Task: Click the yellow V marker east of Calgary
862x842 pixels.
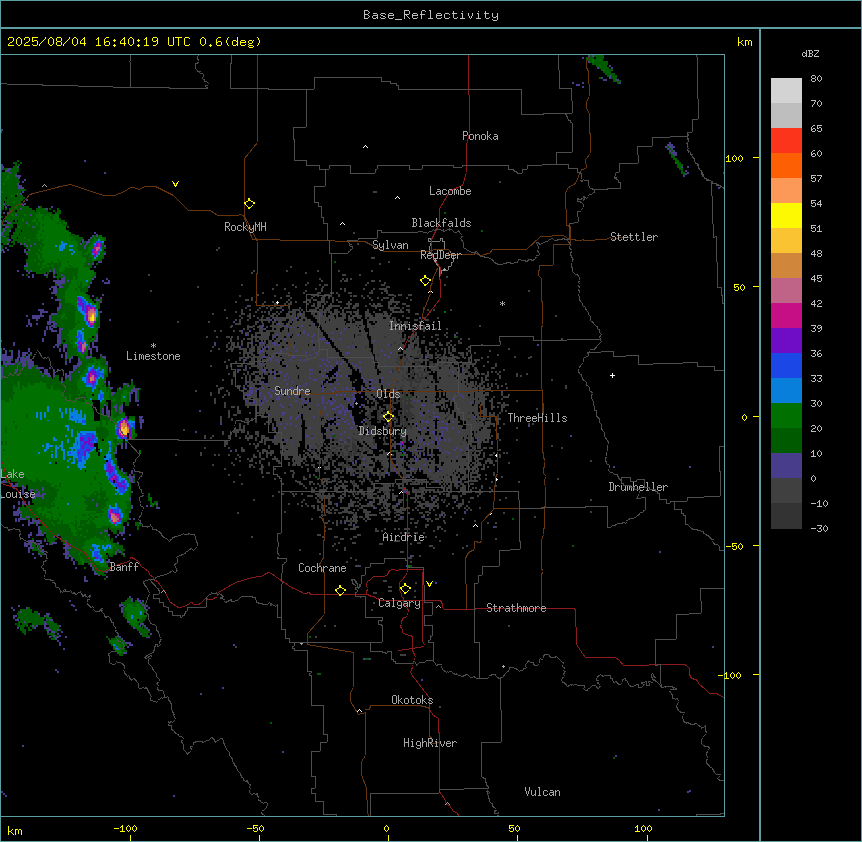Action: pyautogui.click(x=429, y=584)
